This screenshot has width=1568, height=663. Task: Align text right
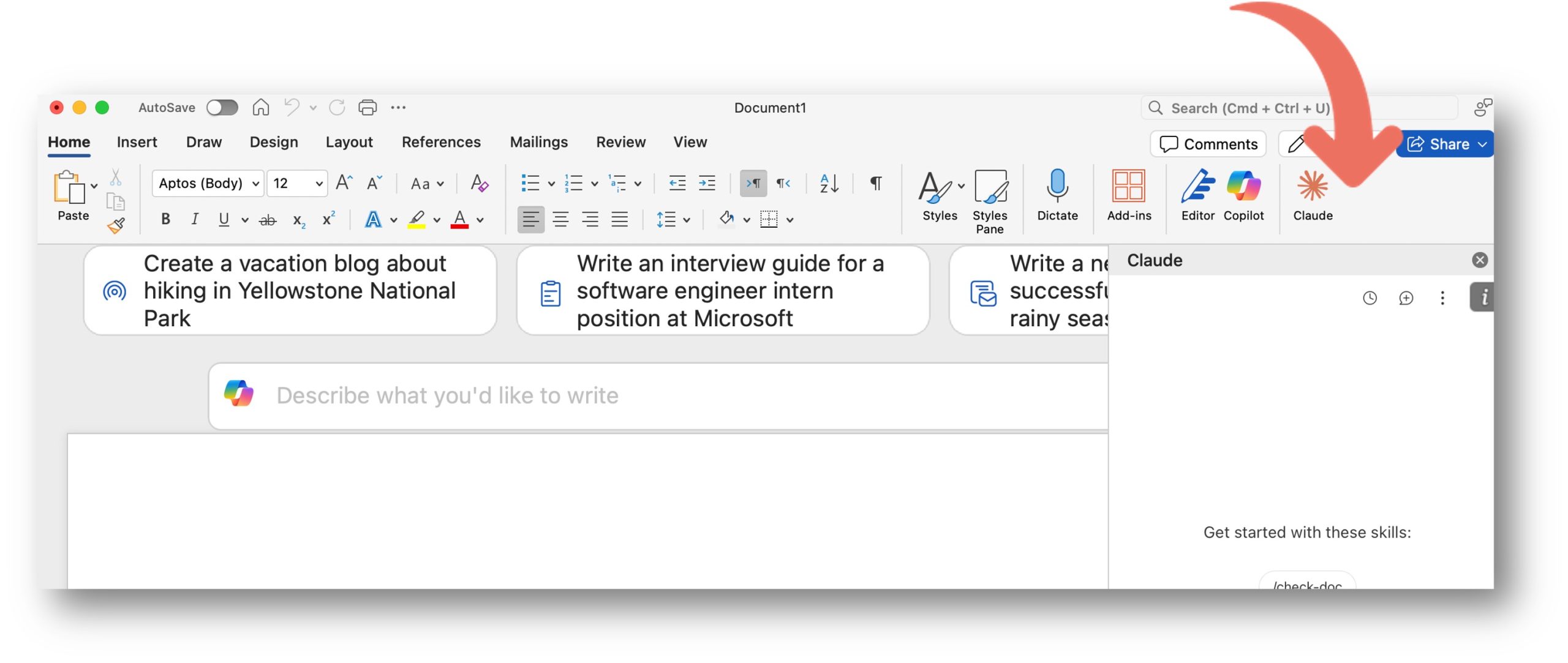coord(590,219)
